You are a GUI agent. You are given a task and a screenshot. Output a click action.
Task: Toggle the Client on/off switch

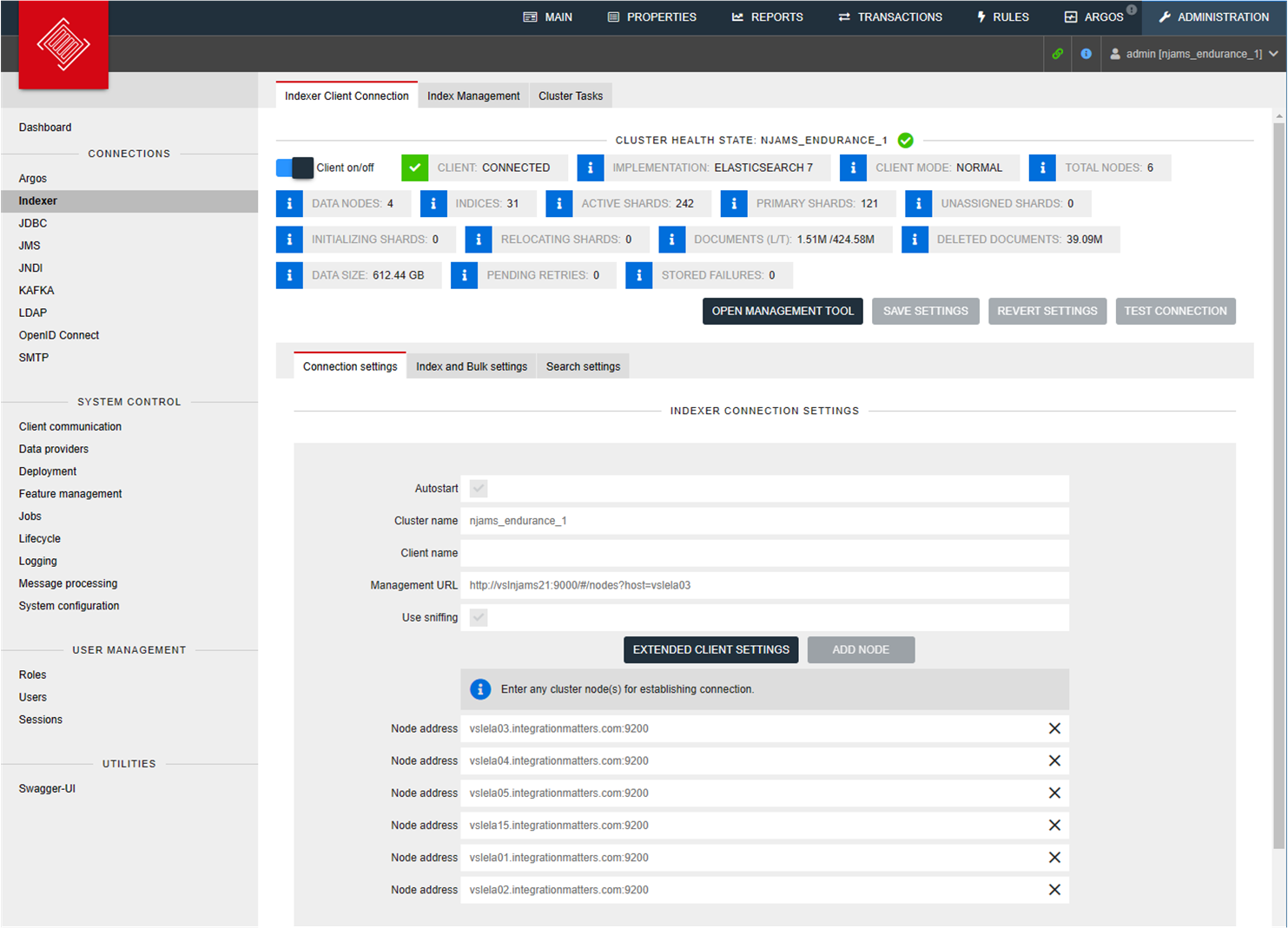(x=294, y=168)
